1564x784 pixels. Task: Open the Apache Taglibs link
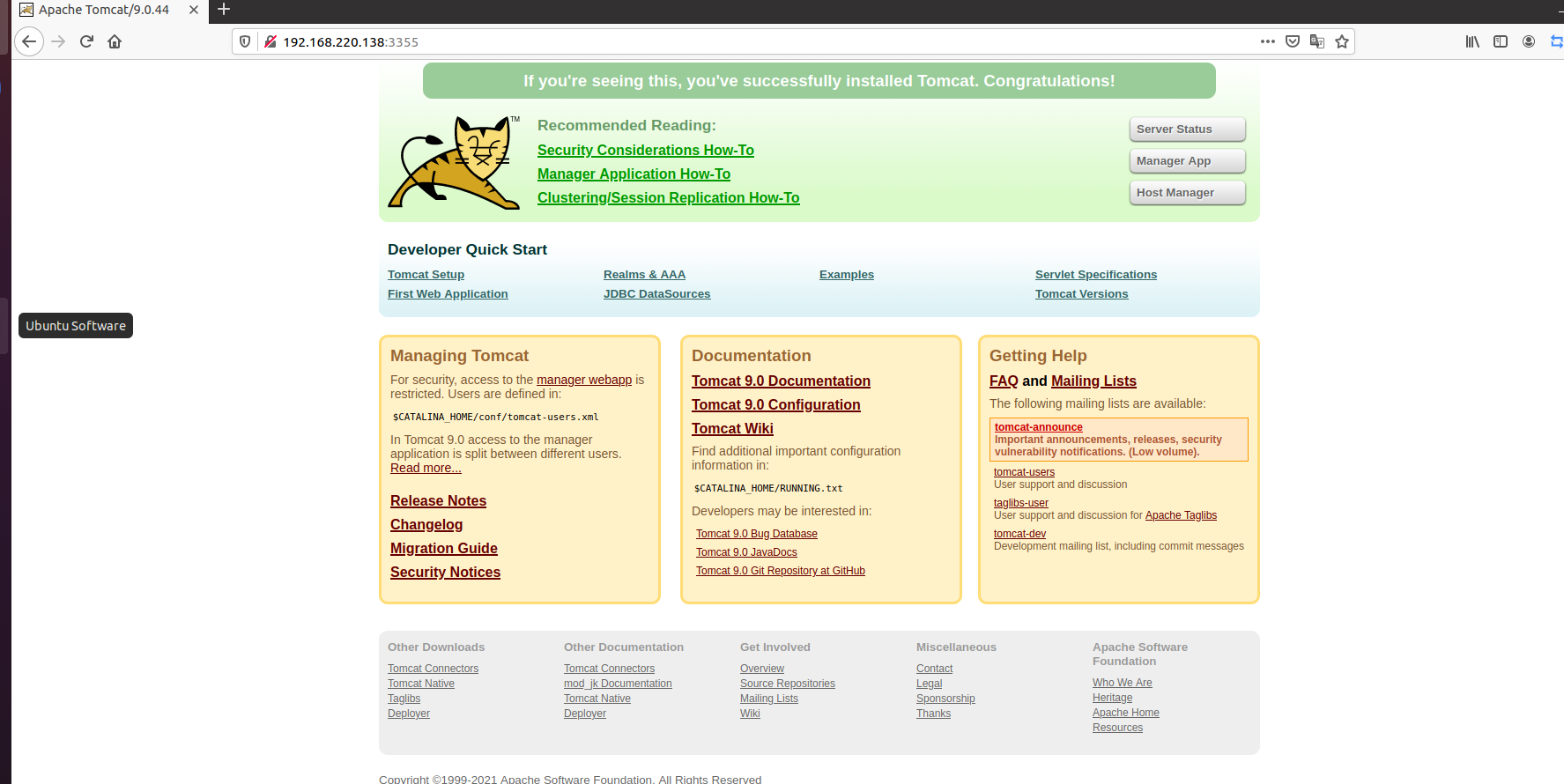coord(1181,515)
